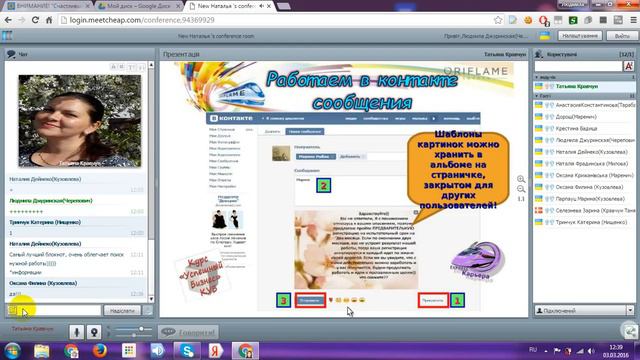The width and height of the screenshot is (640, 360).
Task: Go to the browser home page
Action: (49, 20)
